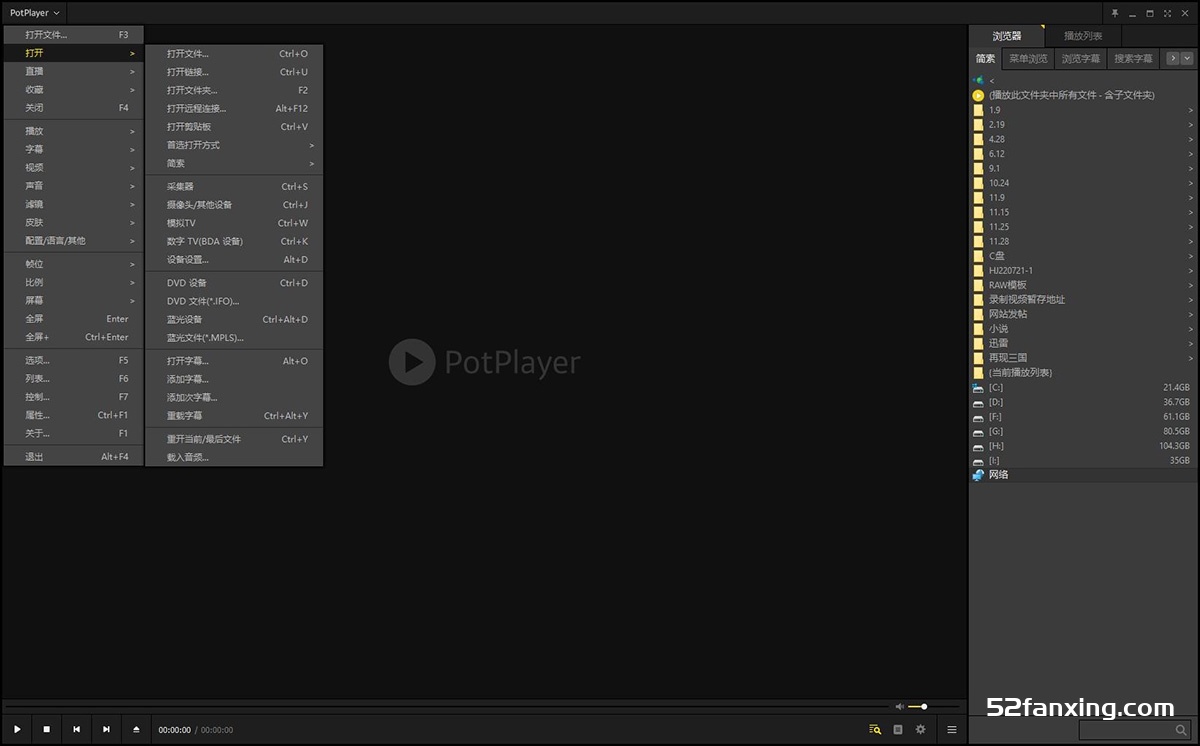Viewport: 1200px width, 746px height.
Task: Expand the 字幕 menu entry
Action: pos(74,149)
